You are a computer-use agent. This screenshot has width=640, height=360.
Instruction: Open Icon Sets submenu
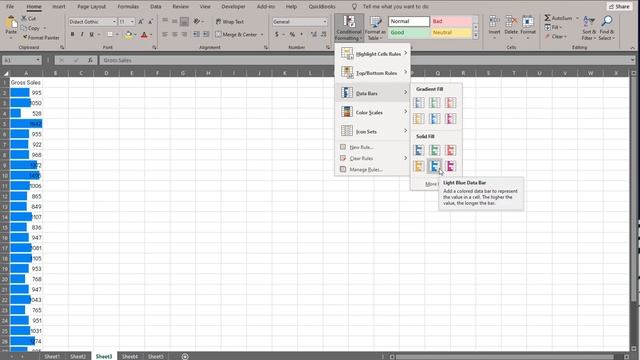(x=373, y=131)
